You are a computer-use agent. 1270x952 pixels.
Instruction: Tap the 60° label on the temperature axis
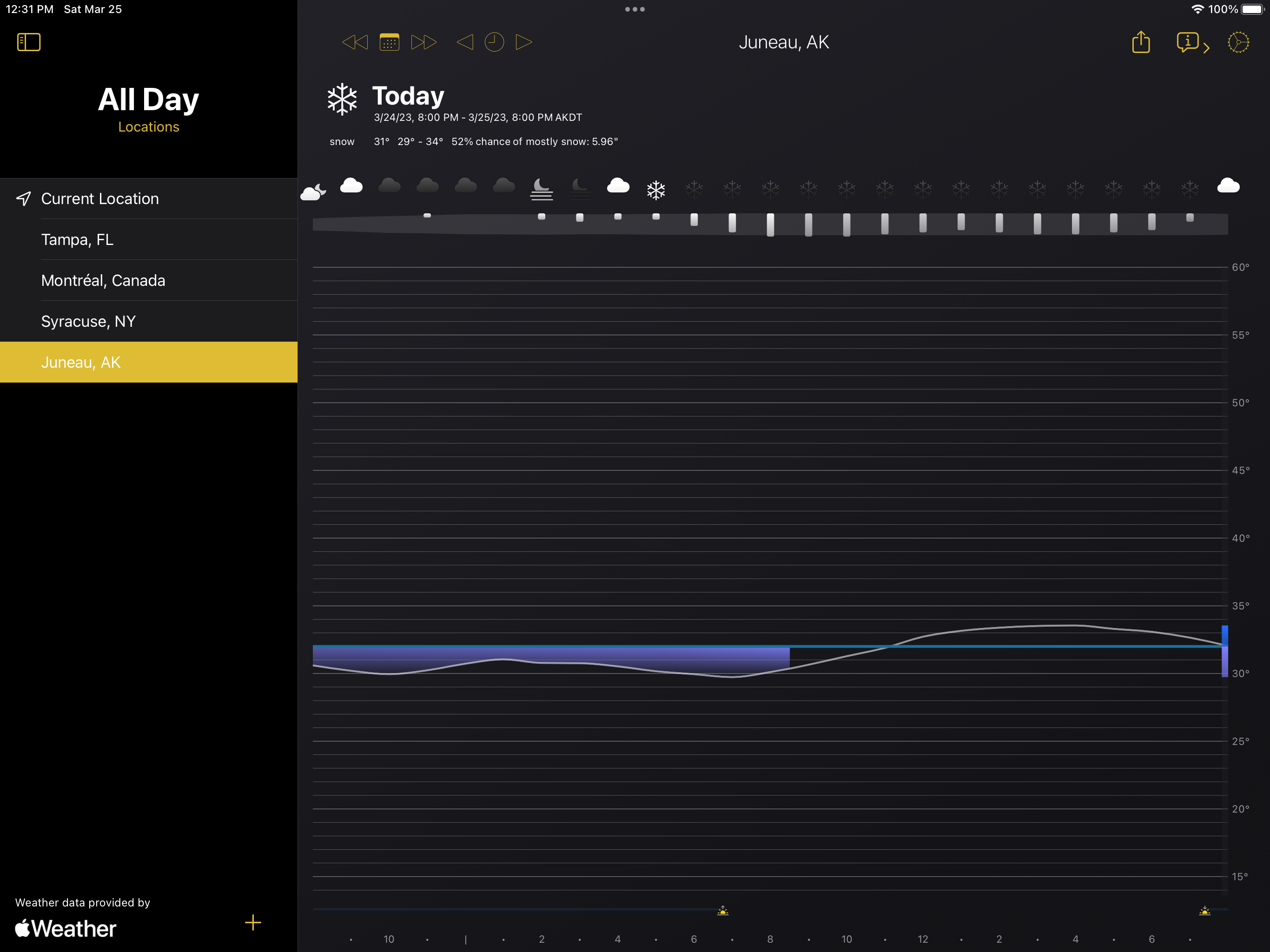pyautogui.click(x=1241, y=267)
